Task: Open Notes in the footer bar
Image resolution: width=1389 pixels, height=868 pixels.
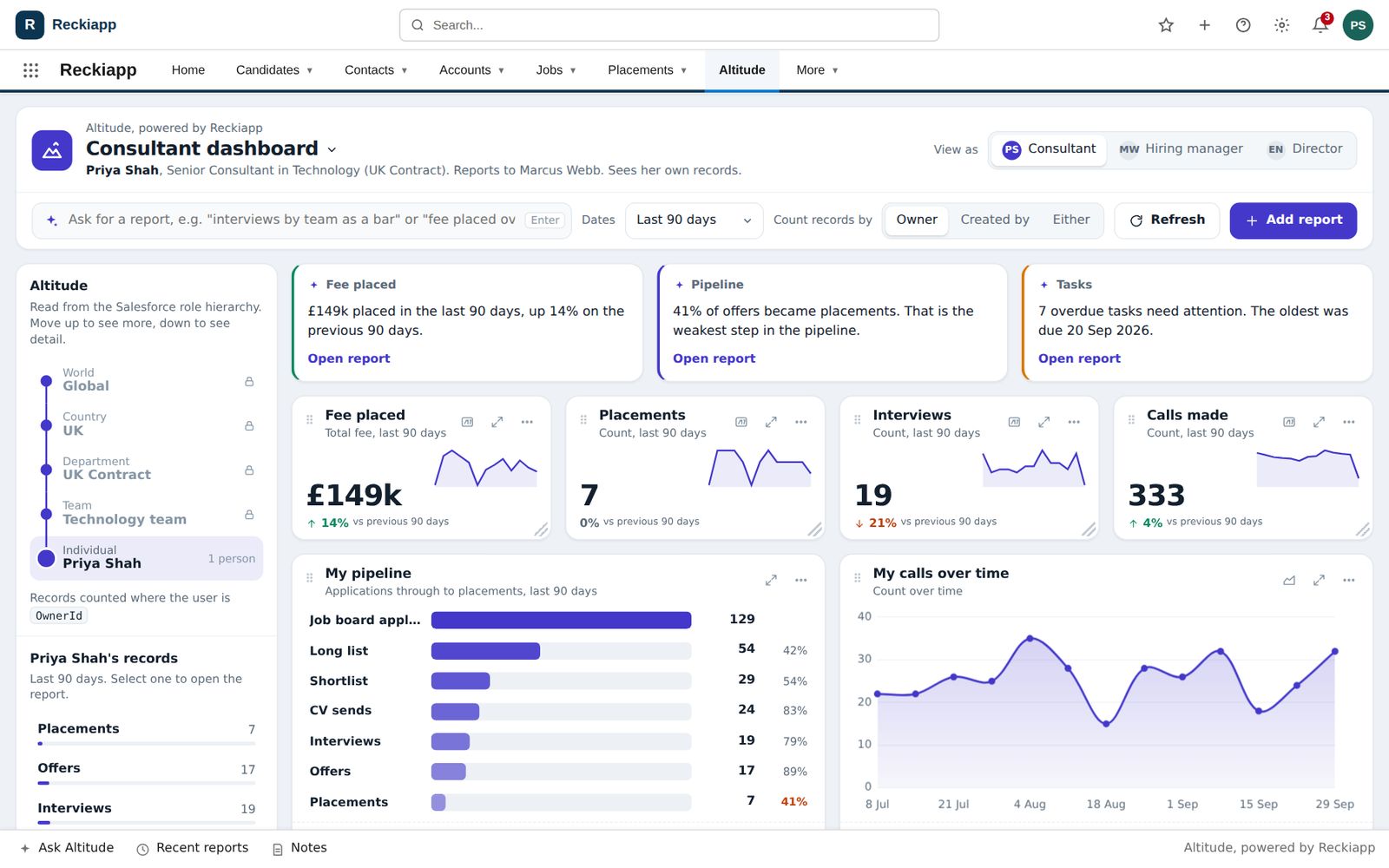Action: [300, 848]
